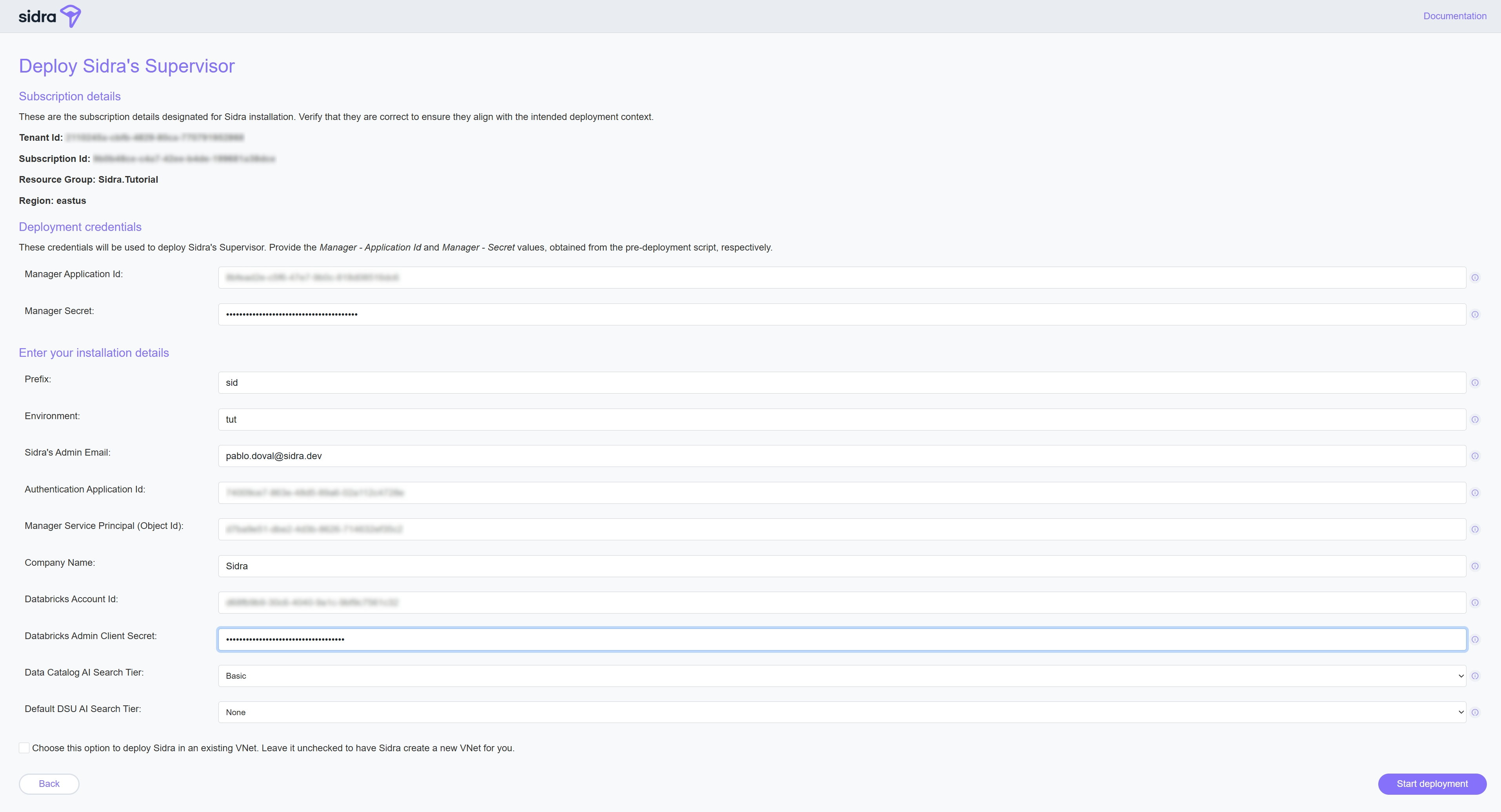This screenshot has width=1501, height=812.
Task: Select the Sidra's Admin Email field
Action: coord(841,456)
